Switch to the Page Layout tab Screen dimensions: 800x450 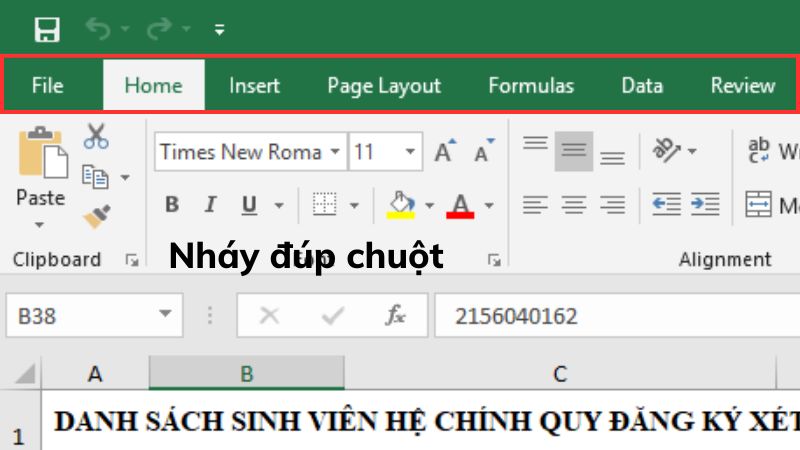[384, 86]
